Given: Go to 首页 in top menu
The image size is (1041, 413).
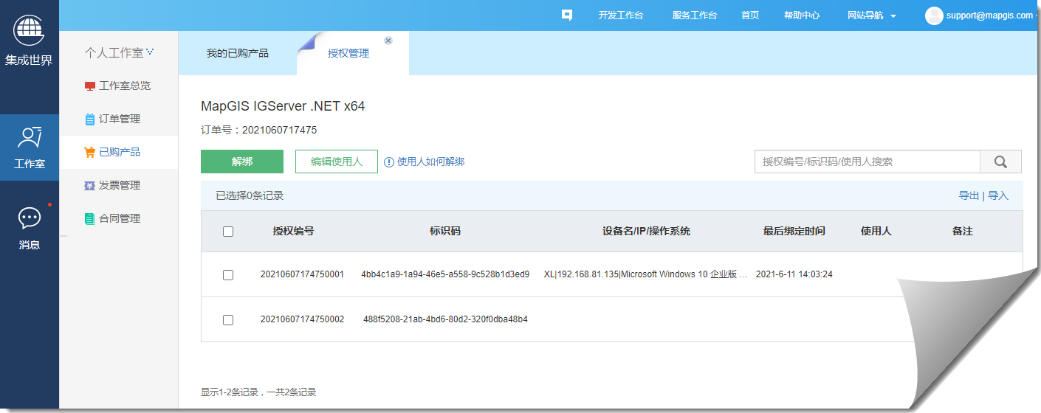Looking at the screenshot, I should pyautogui.click(x=750, y=15).
